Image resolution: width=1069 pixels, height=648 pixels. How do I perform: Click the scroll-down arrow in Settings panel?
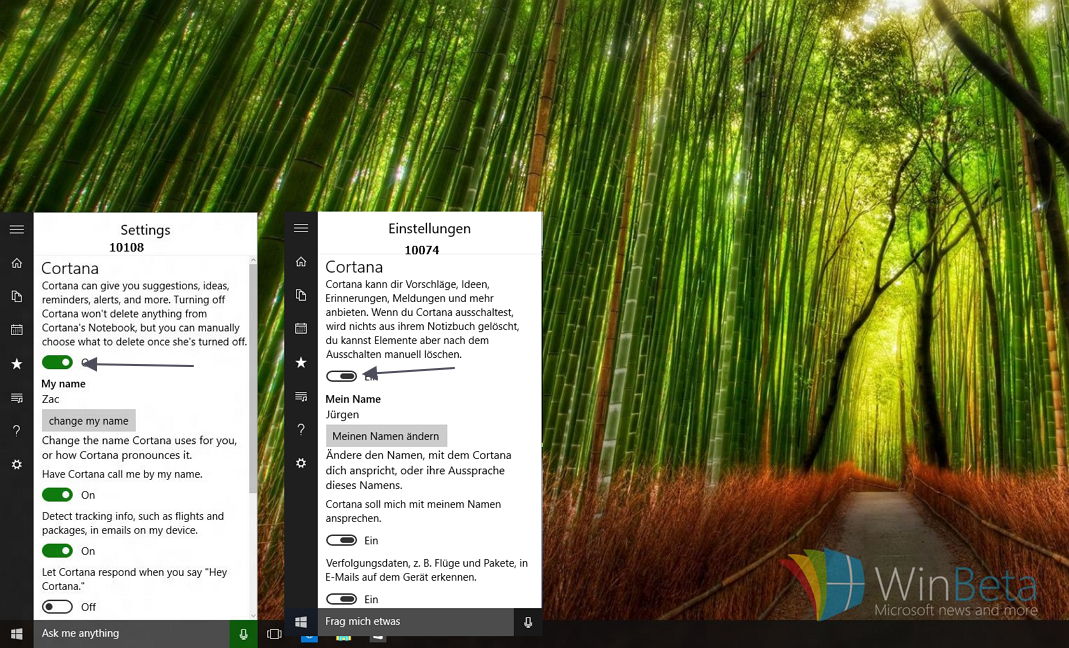(x=253, y=615)
